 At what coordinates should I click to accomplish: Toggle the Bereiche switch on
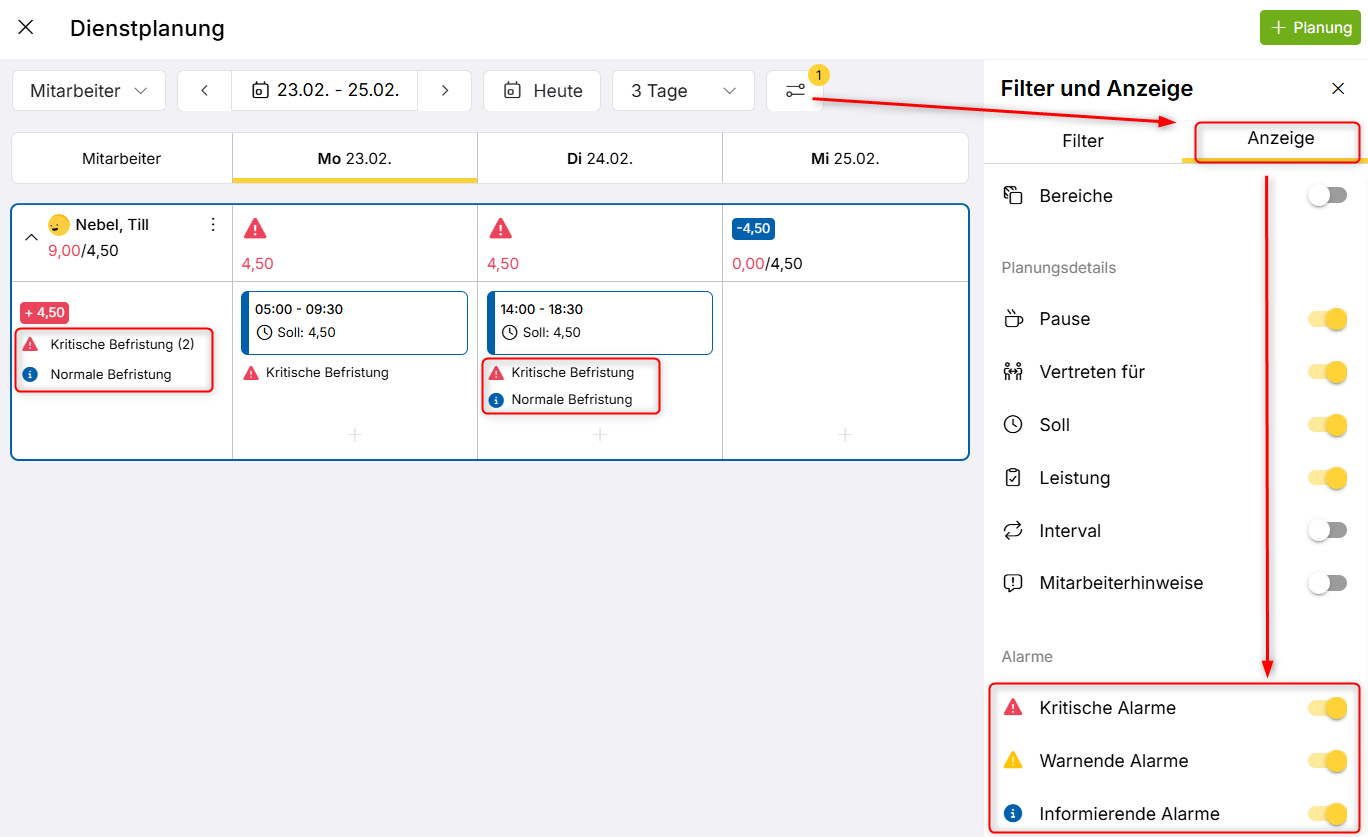click(1327, 196)
